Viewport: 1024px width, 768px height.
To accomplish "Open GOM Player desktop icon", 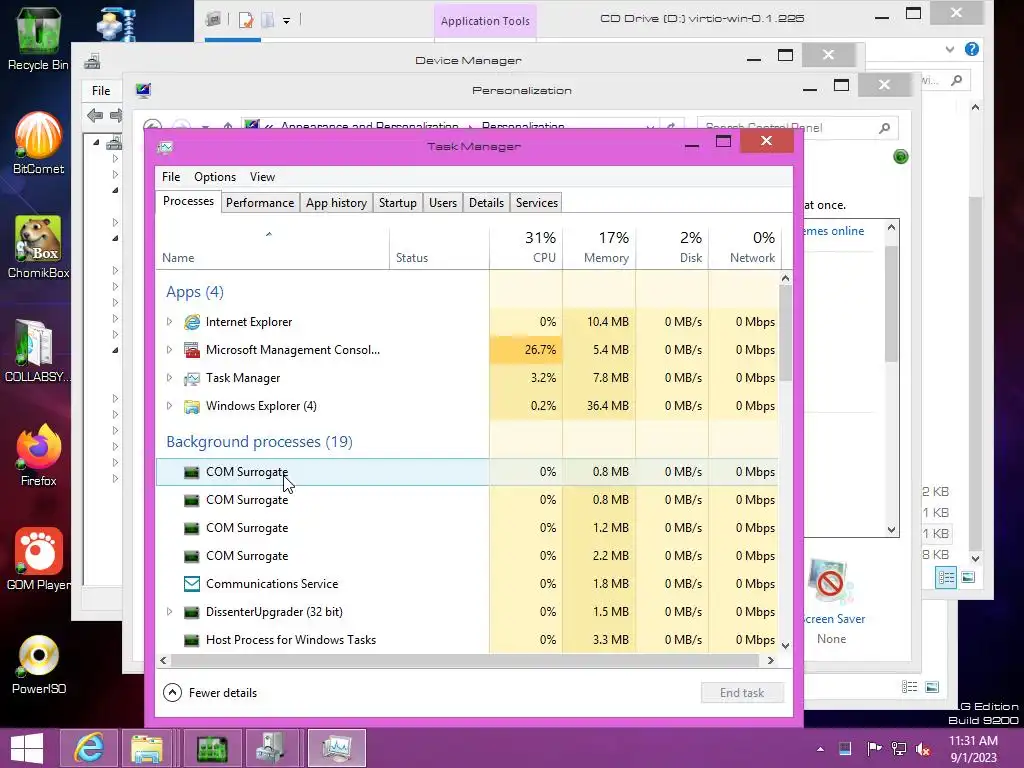I will [38, 558].
